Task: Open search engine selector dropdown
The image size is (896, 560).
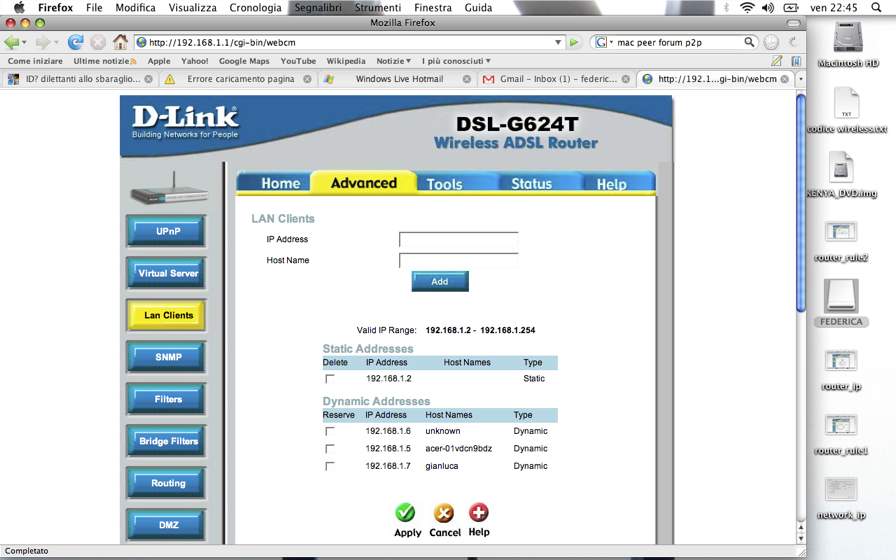Action: pyautogui.click(x=611, y=42)
